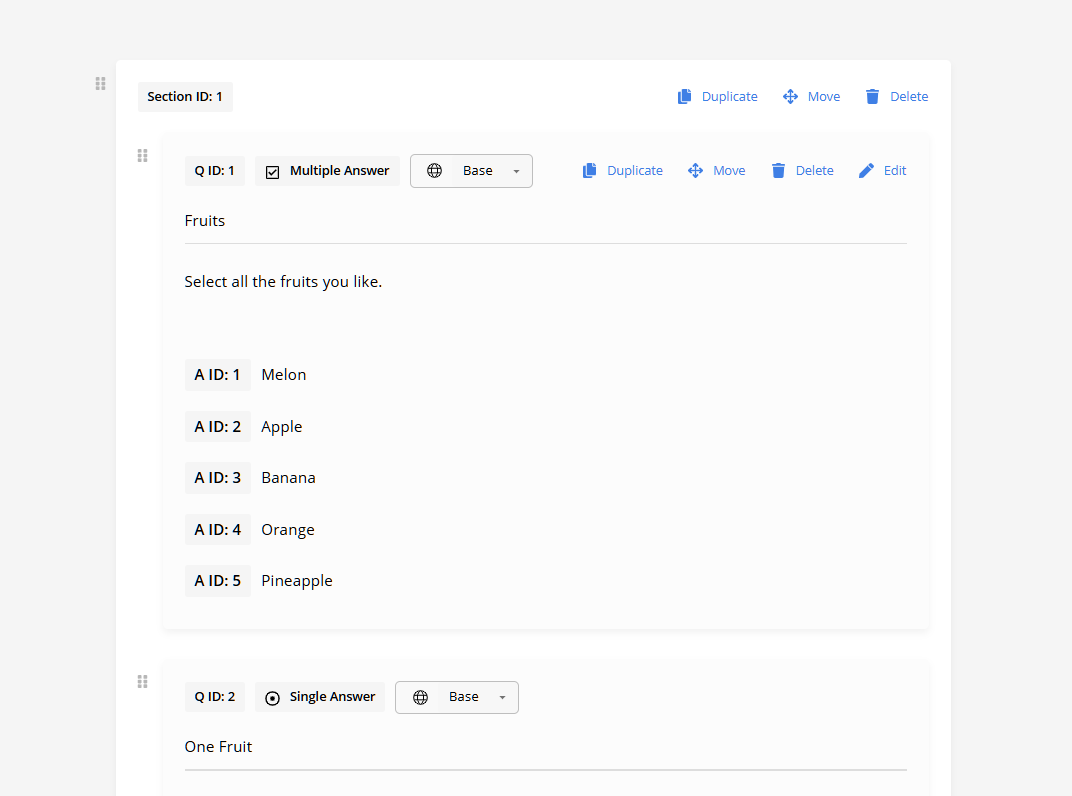
Task: Click the Q ID: 1 badge
Action: tap(214, 170)
